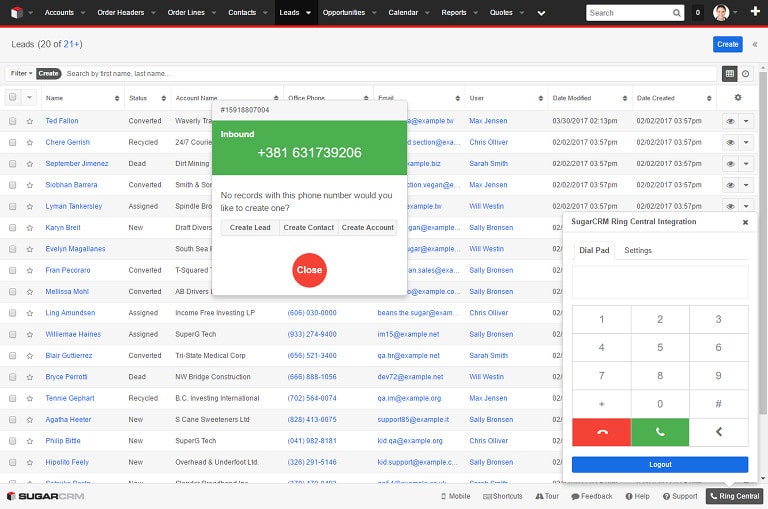768x509 pixels.
Task: Open the Reports module
Action: tap(454, 13)
